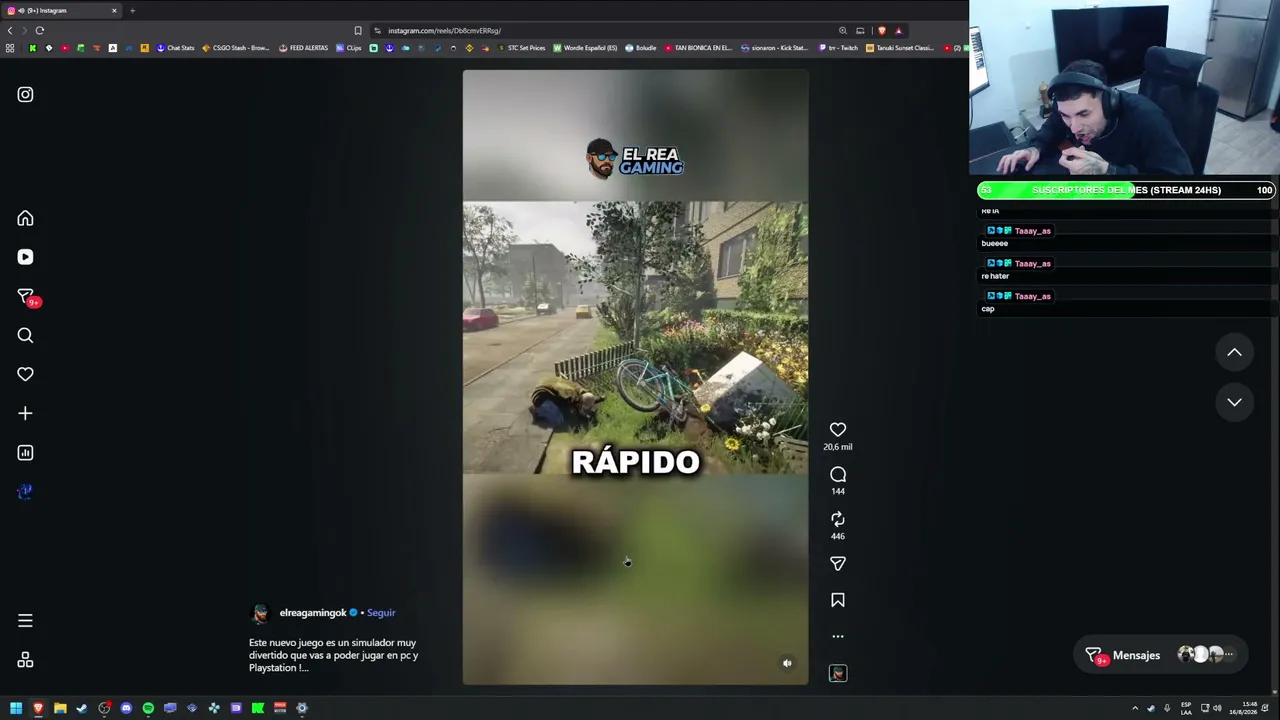Expand the truncated reel caption text
Screen dimensions: 1280x720
click(334, 655)
